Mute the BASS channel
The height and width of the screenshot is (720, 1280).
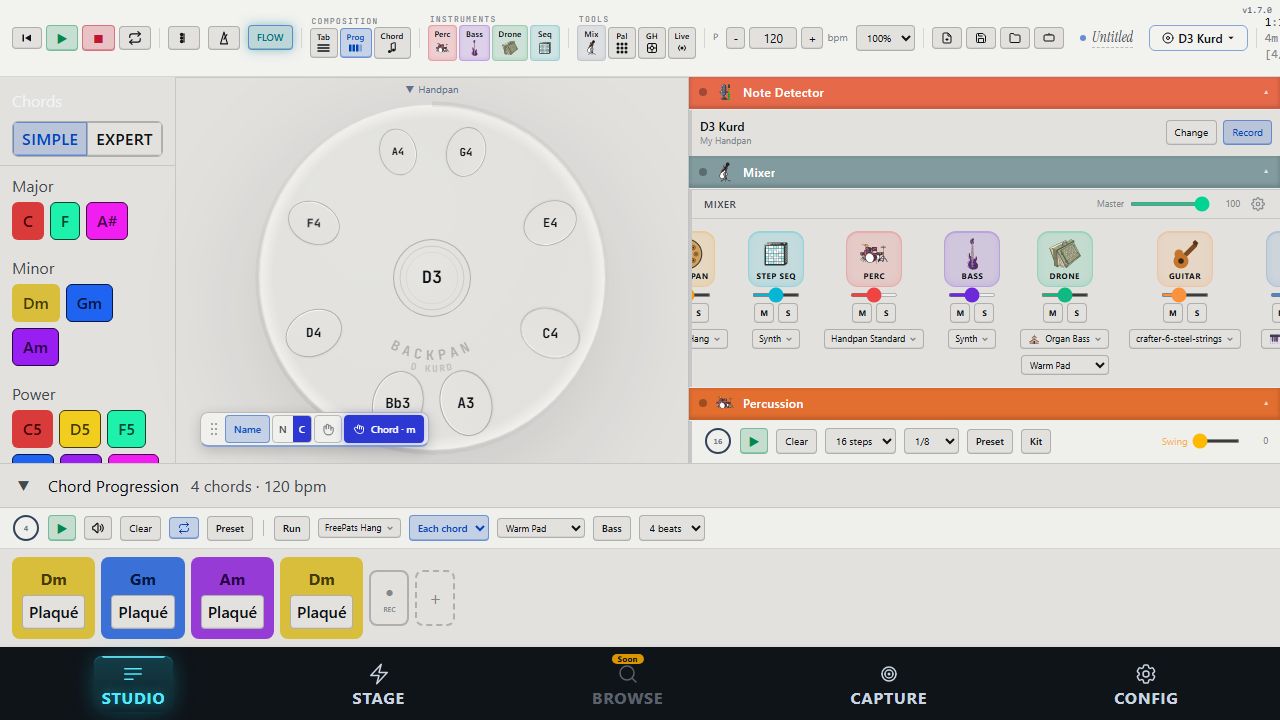(960, 313)
